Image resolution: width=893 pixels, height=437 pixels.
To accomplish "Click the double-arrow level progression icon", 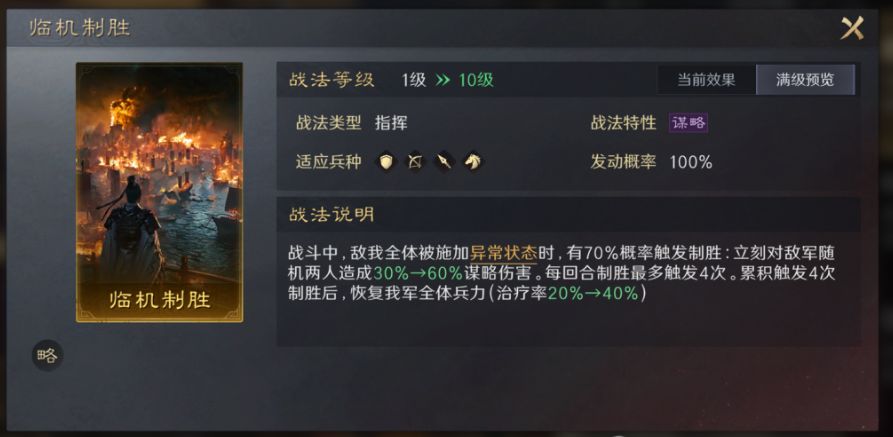I will click(x=443, y=80).
